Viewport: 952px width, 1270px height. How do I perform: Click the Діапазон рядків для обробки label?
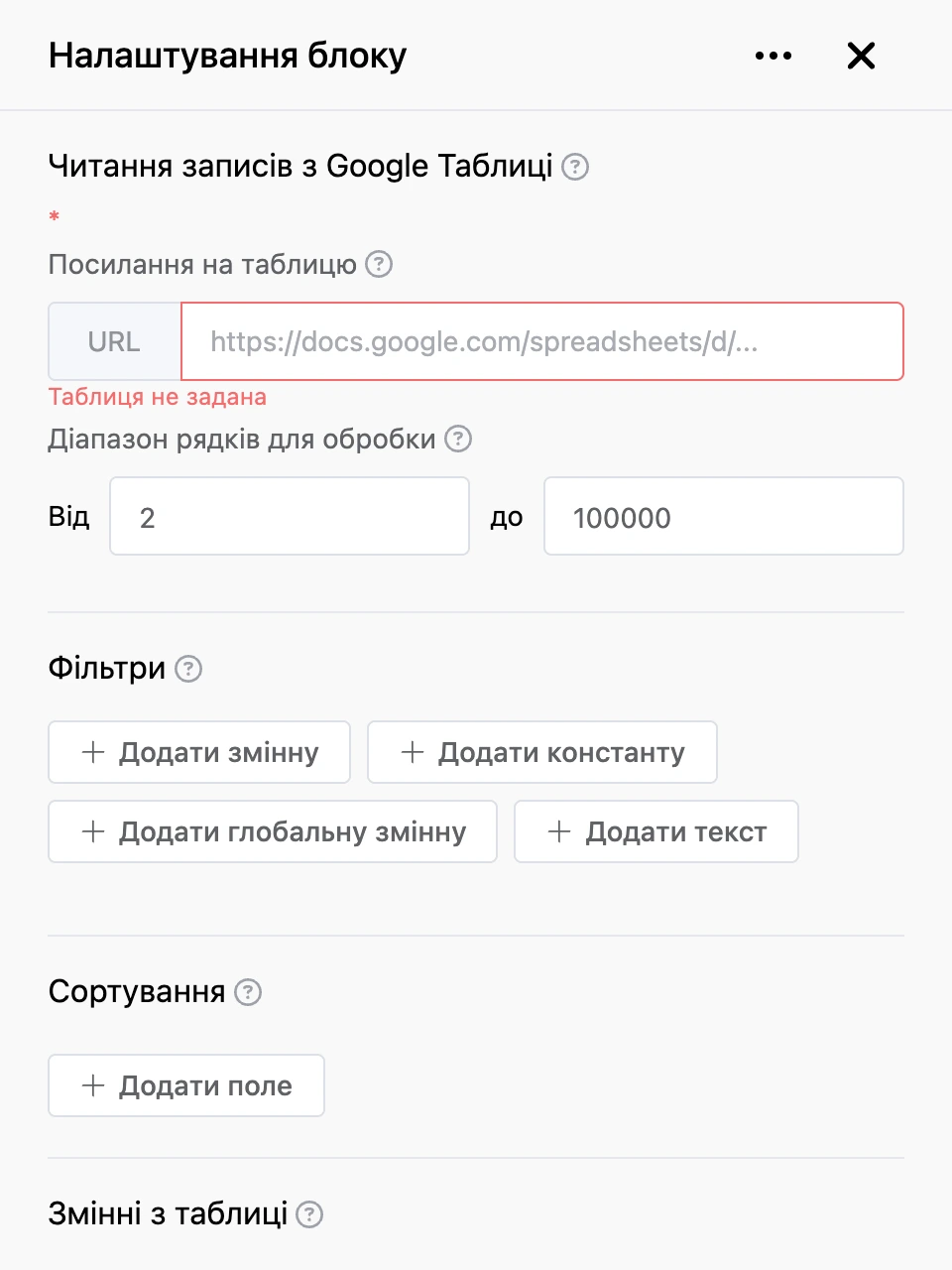[x=242, y=439]
